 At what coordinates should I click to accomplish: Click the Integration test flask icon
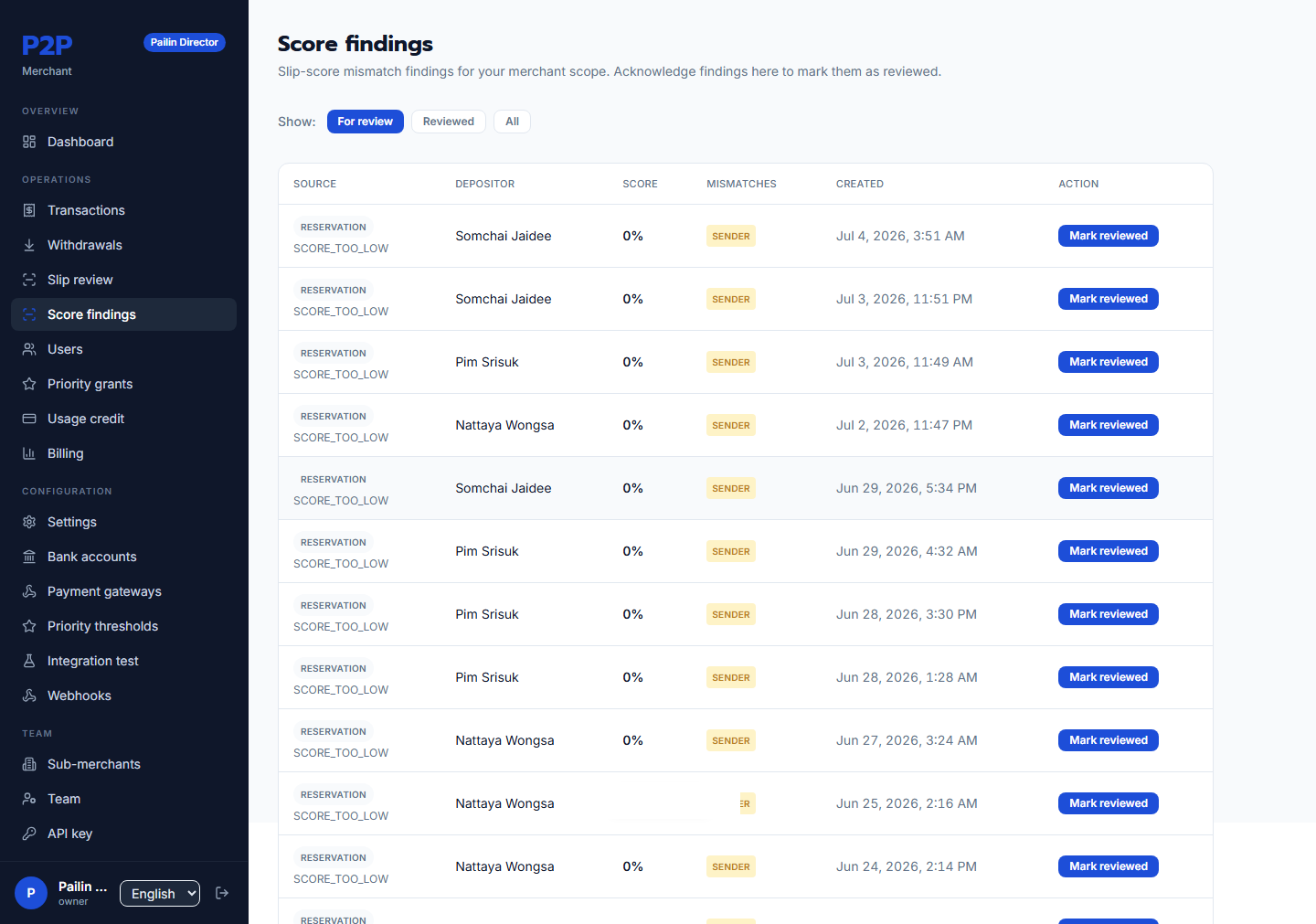(x=29, y=661)
